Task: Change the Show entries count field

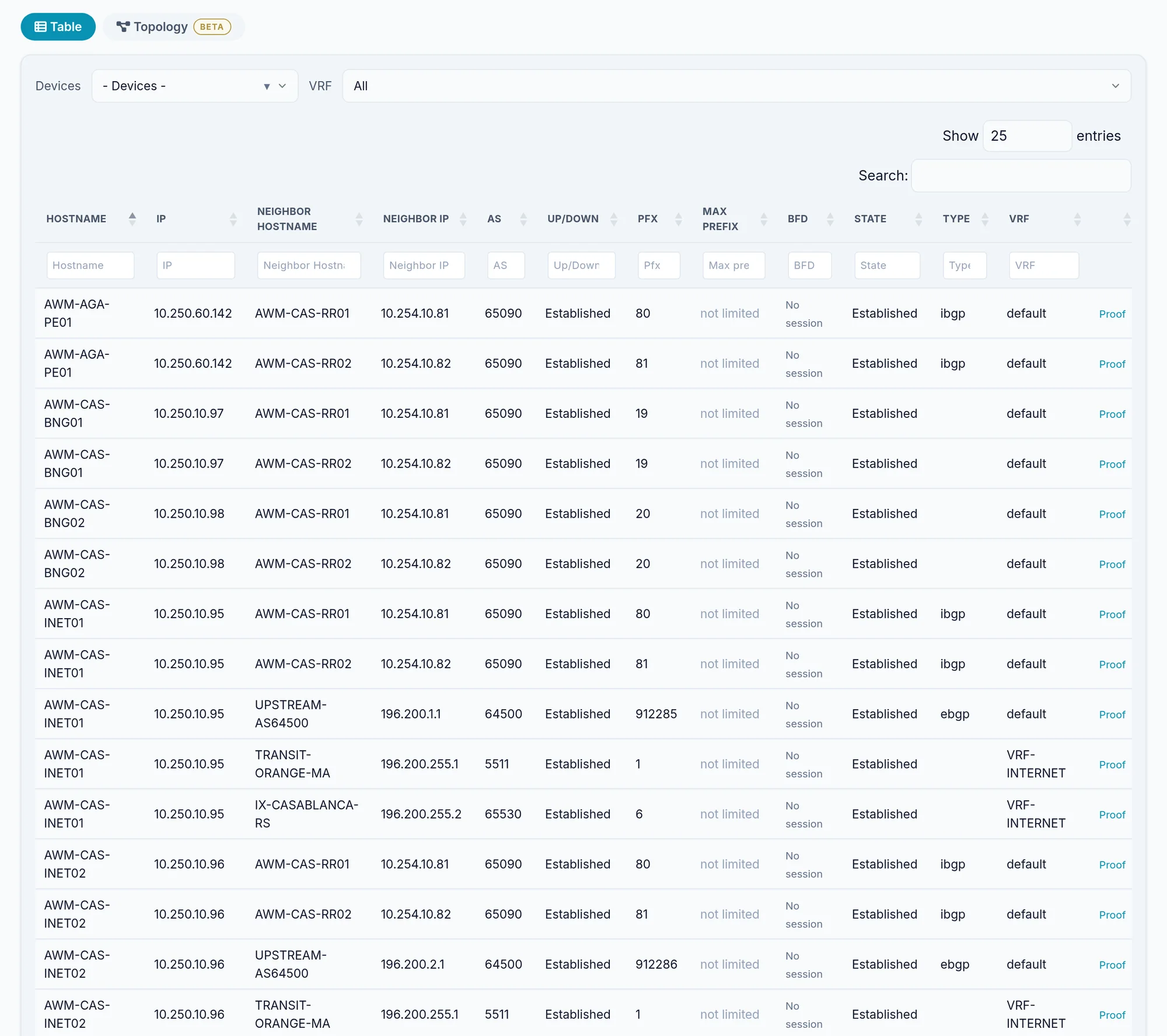Action: (x=1027, y=136)
